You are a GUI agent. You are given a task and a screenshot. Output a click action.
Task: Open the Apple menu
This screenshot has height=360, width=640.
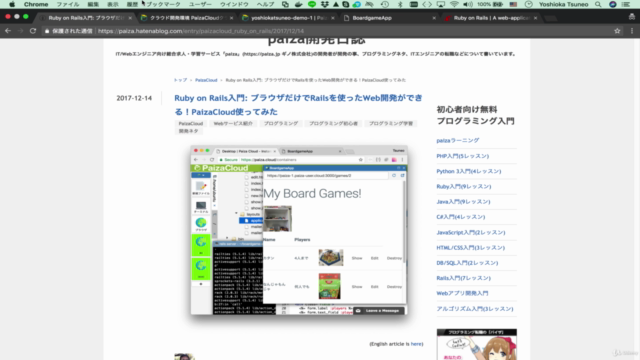12,4
